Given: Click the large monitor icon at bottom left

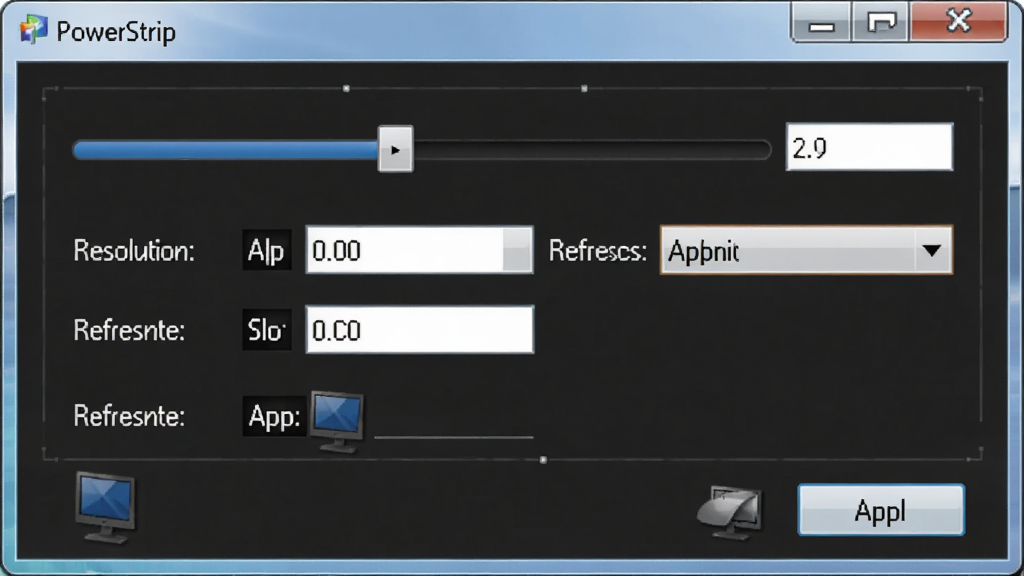Looking at the screenshot, I should 105,507.
